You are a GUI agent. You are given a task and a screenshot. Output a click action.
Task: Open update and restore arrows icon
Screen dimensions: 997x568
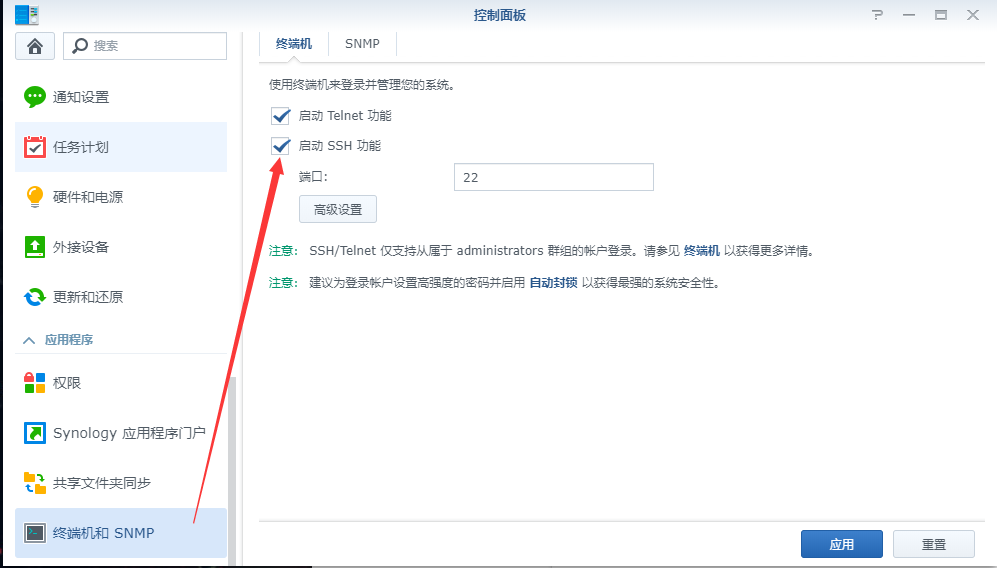[35, 297]
